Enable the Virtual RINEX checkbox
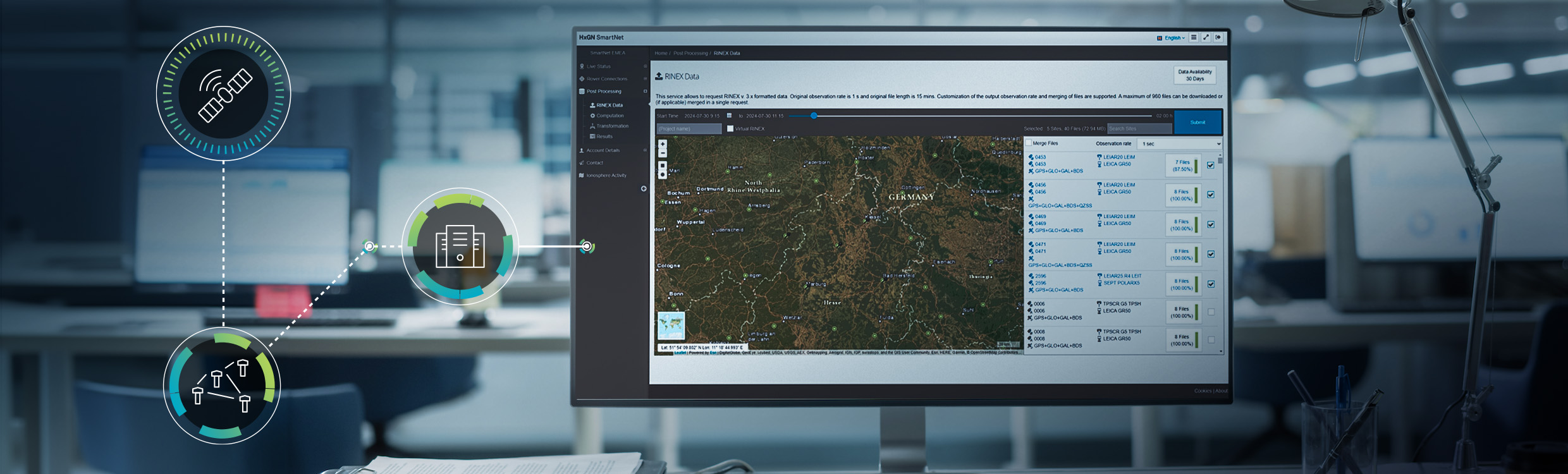The width and height of the screenshot is (1568, 474). click(730, 129)
